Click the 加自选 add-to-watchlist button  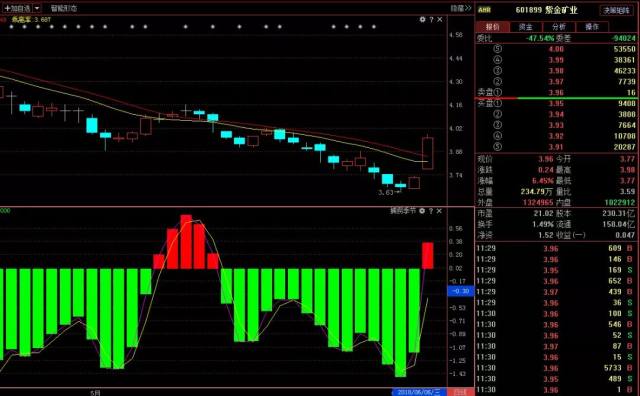(17, 8)
